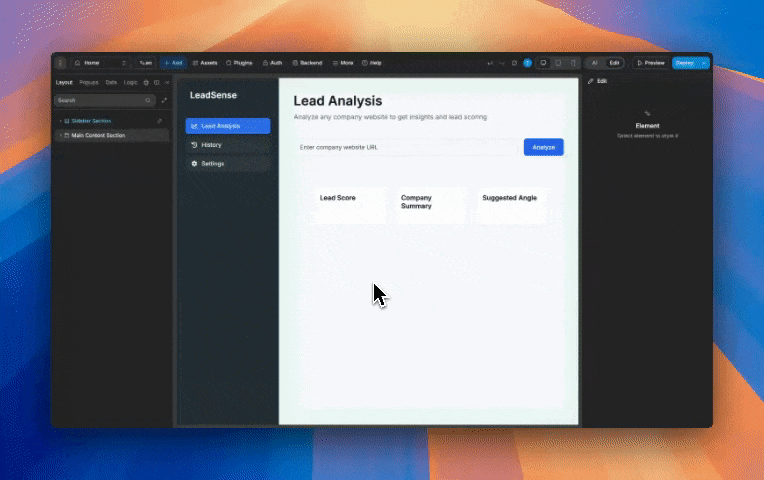Click the History clock icon

tap(194, 145)
